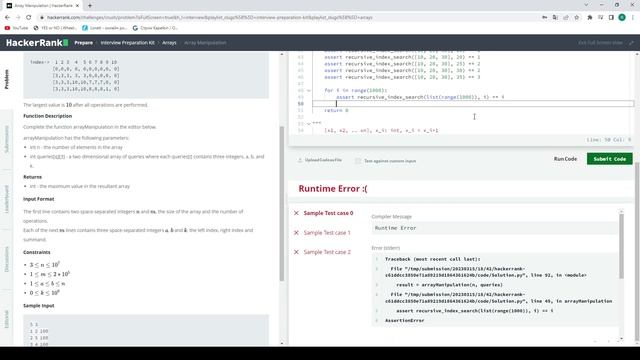Click the Input Format heading
The width and height of the screenshot is (640, 360).
(38, 199)
